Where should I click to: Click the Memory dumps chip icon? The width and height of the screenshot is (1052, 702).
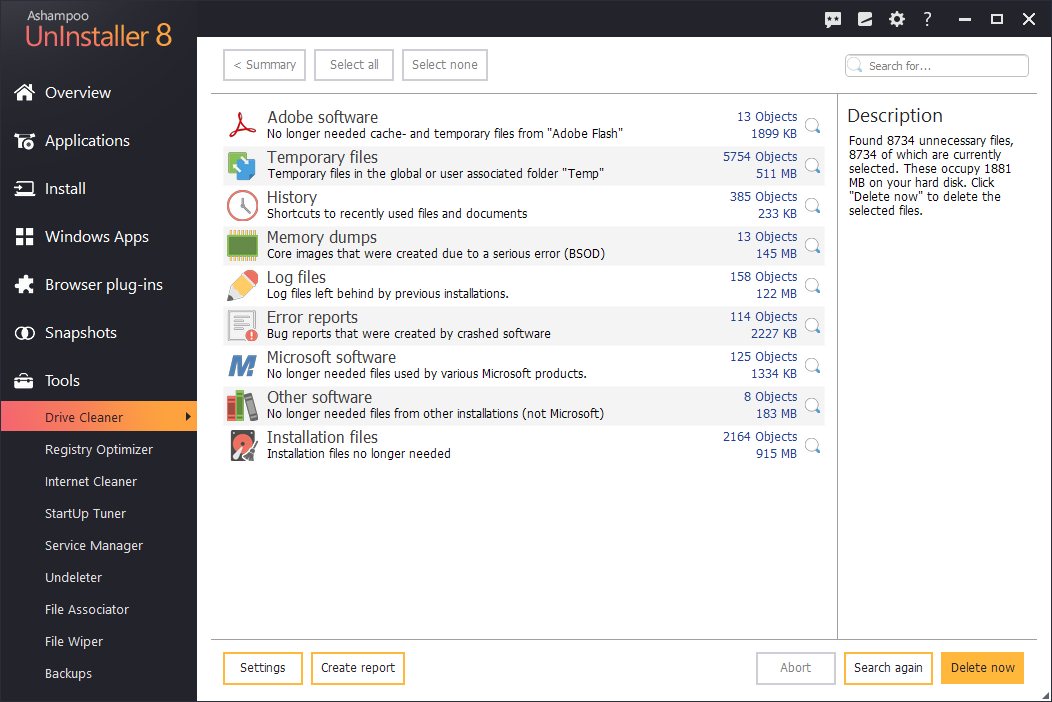(242, 245)
